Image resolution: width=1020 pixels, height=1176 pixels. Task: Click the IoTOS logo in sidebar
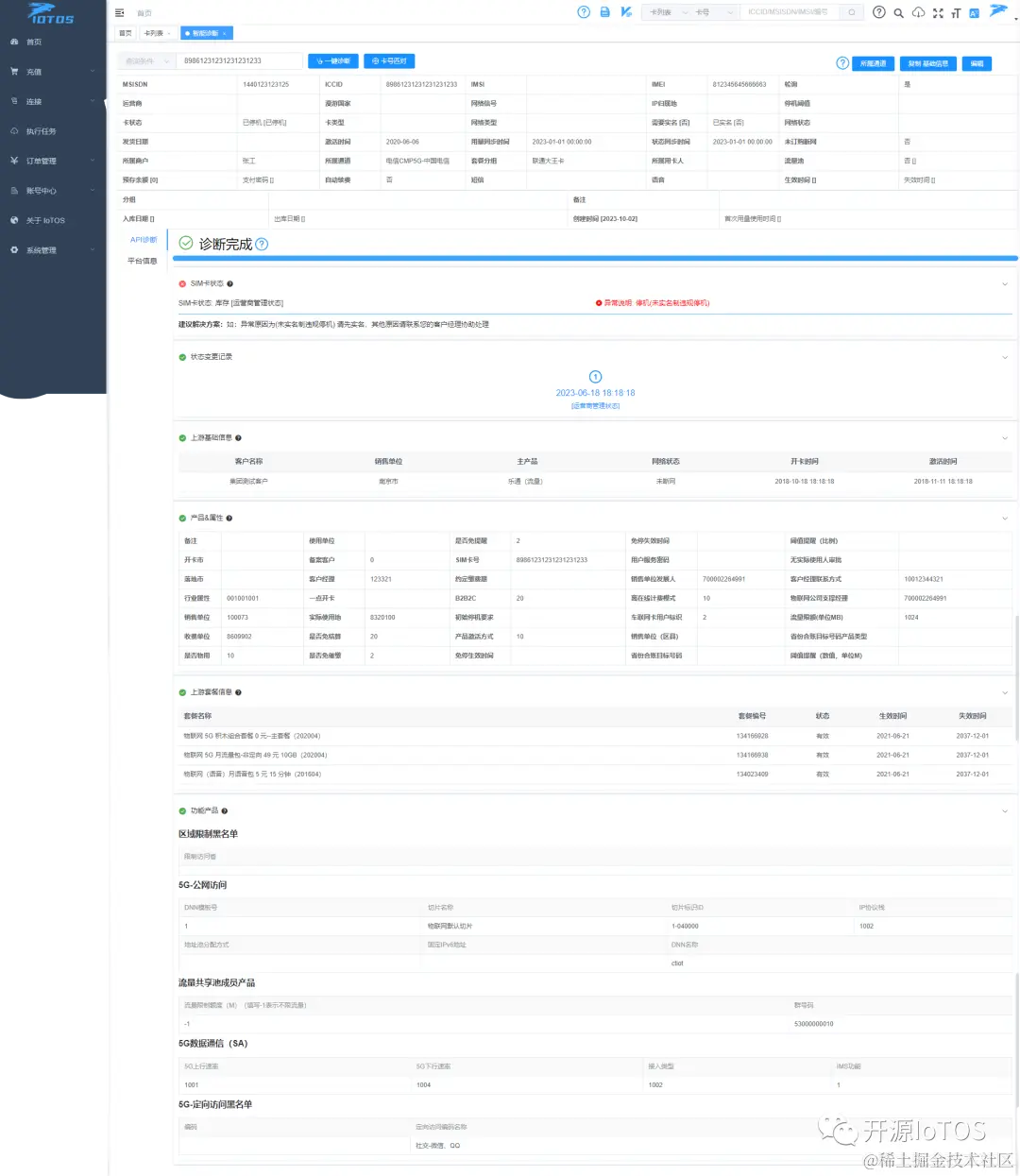coord(51,14)
